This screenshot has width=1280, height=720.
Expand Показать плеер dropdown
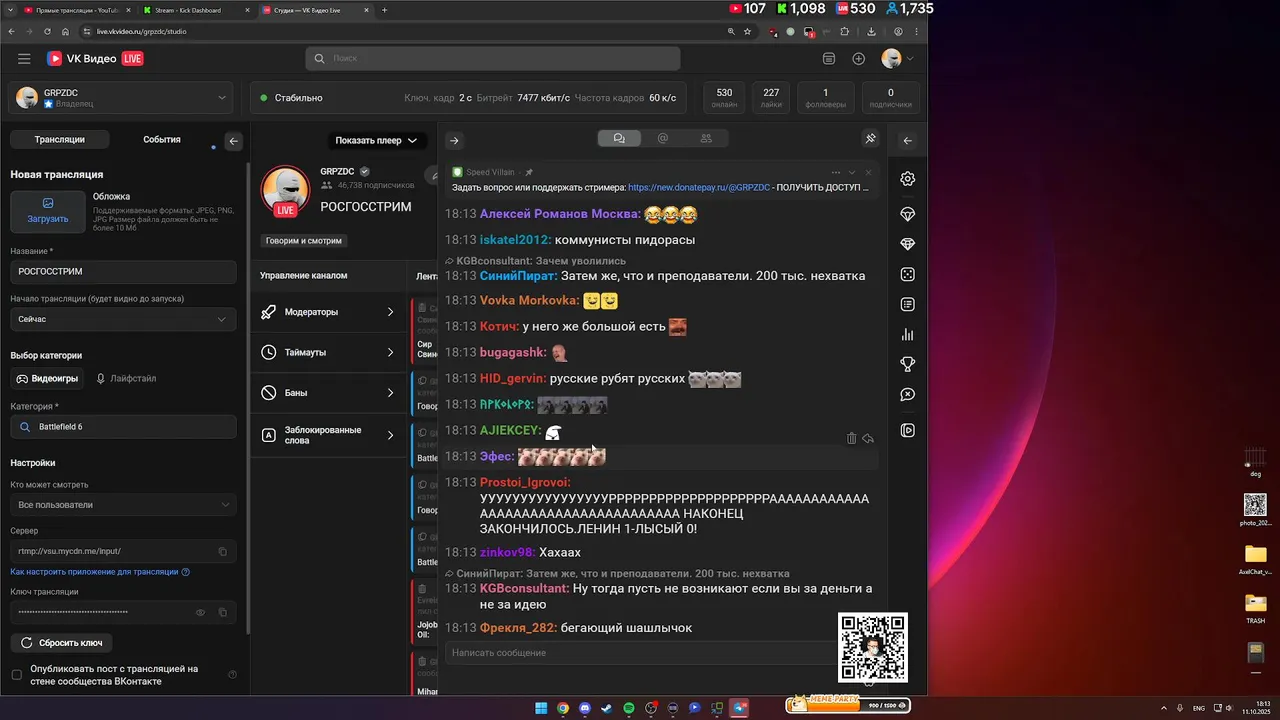pos(376,141)
